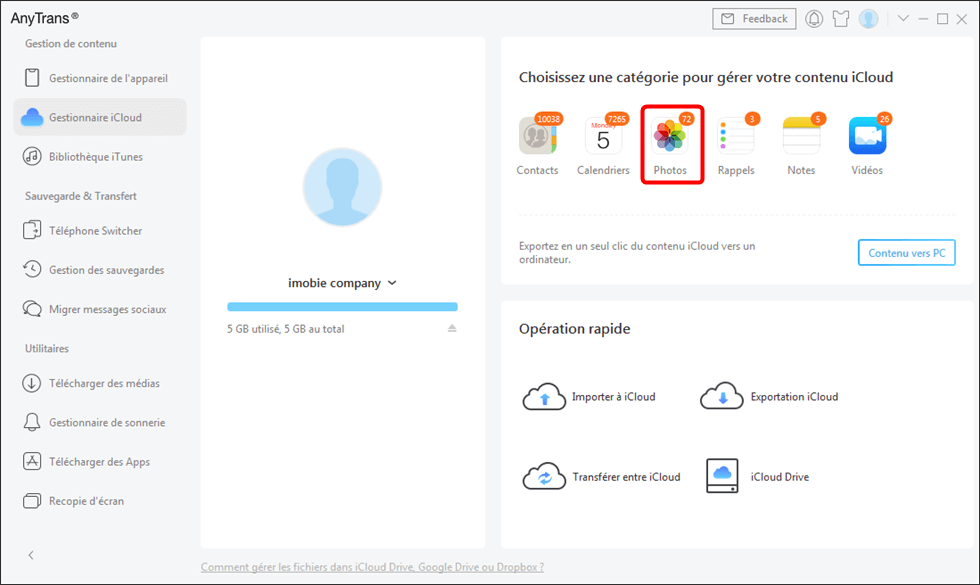Open Gestionnaire de sonnerie in sidebar

[100, 422]
